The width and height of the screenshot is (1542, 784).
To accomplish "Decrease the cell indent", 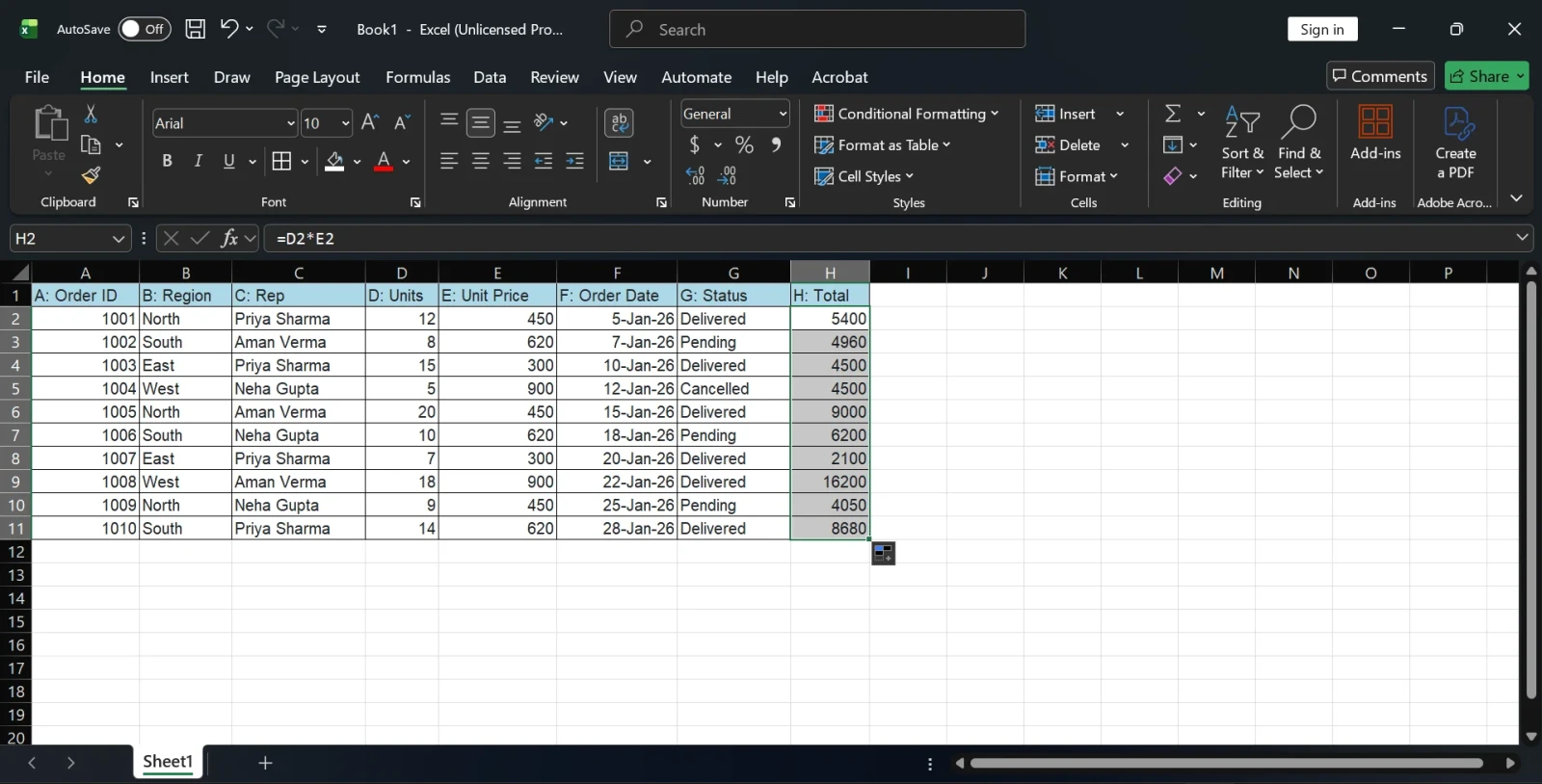I will [544, 161].
